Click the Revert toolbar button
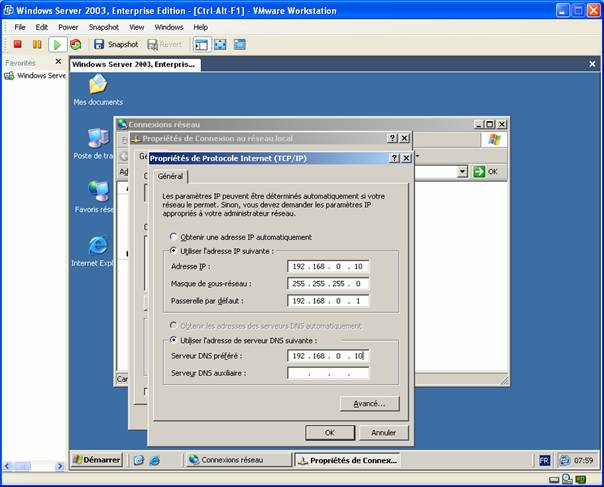The height and width of the screenshot is (487, 604). point(164,44)
